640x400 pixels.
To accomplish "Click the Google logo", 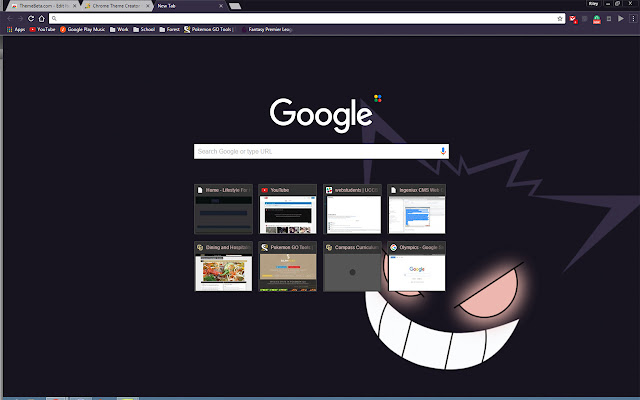I will coord(321,115).
